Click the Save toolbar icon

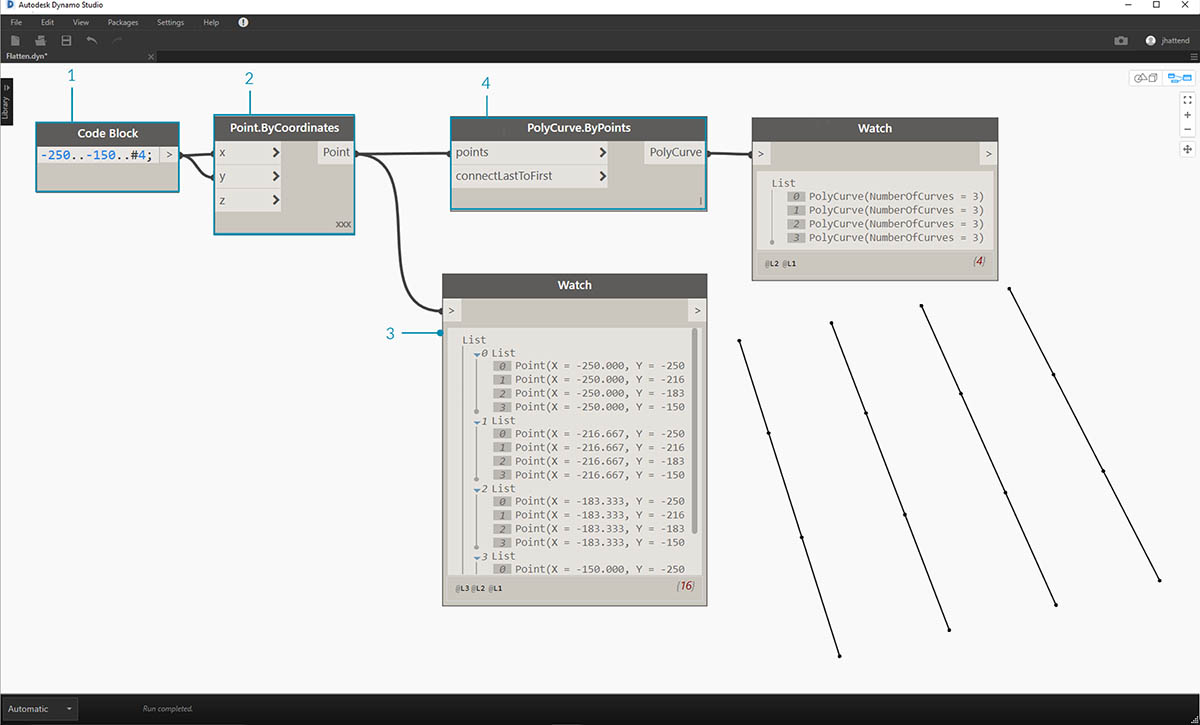click(66, 40)
